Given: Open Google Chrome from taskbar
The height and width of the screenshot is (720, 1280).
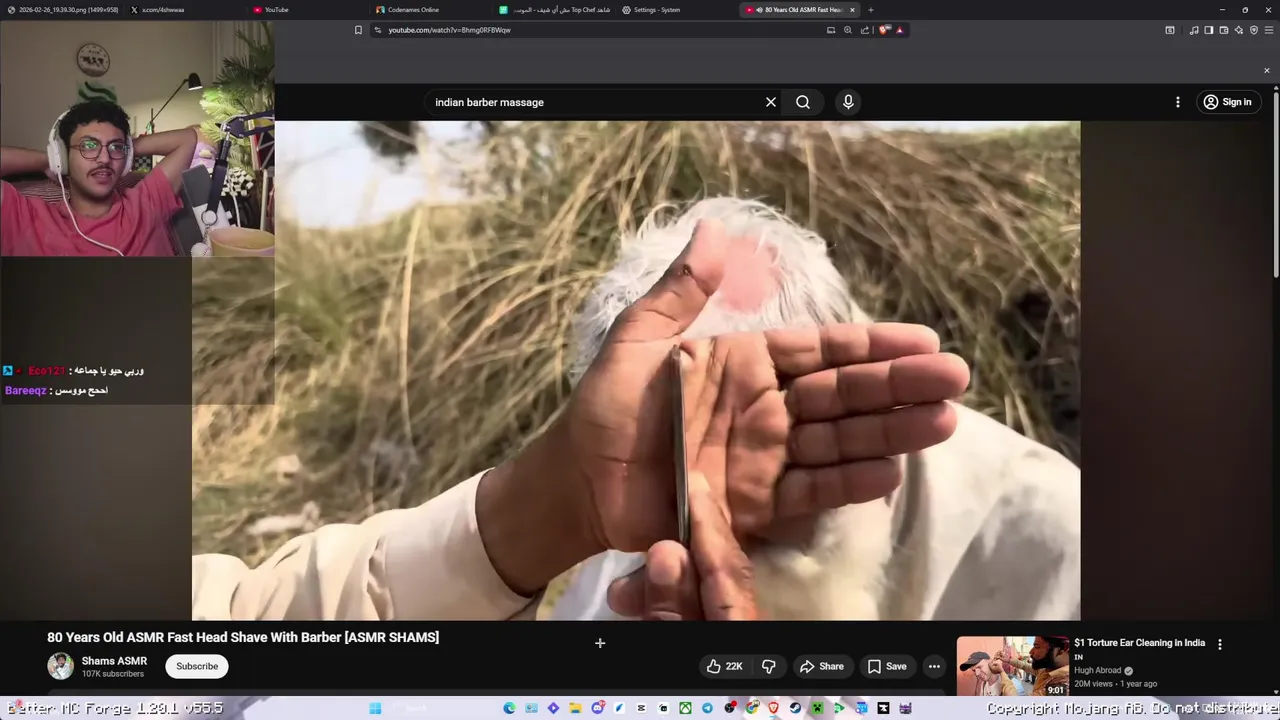Looking at the screenshot, I should coord(752,708).
